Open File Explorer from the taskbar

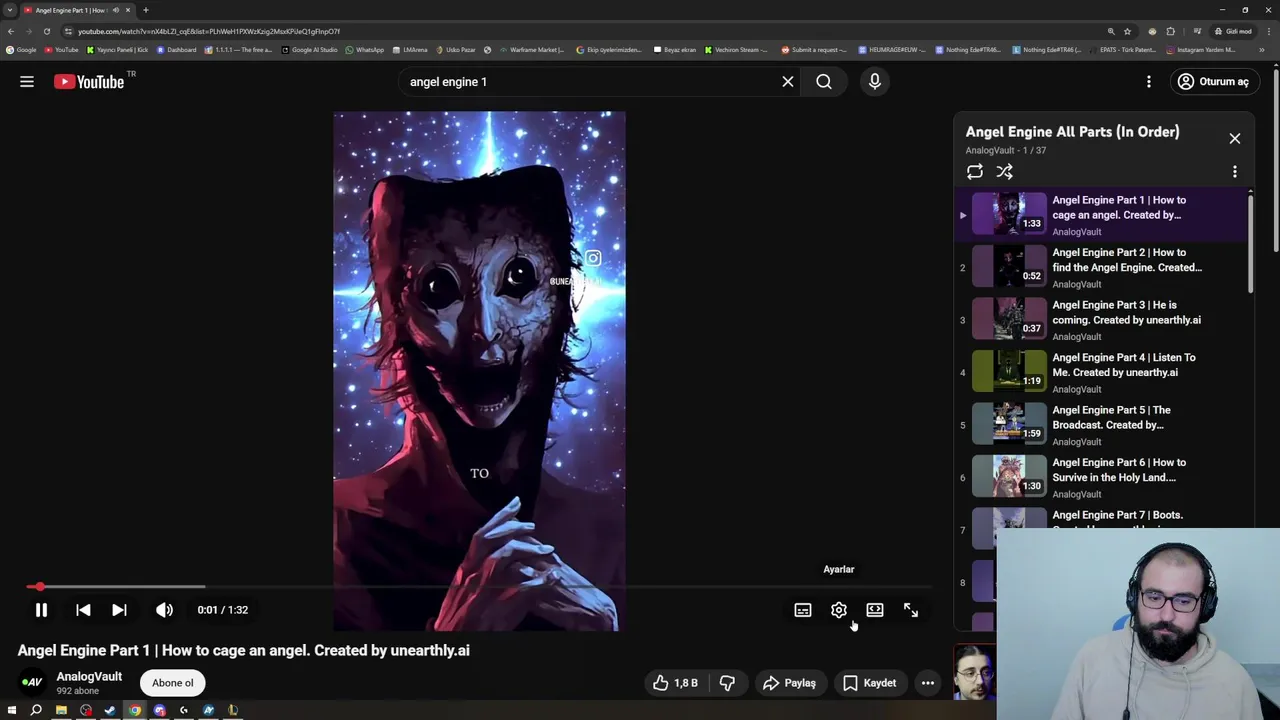click(x=61, y=711)
